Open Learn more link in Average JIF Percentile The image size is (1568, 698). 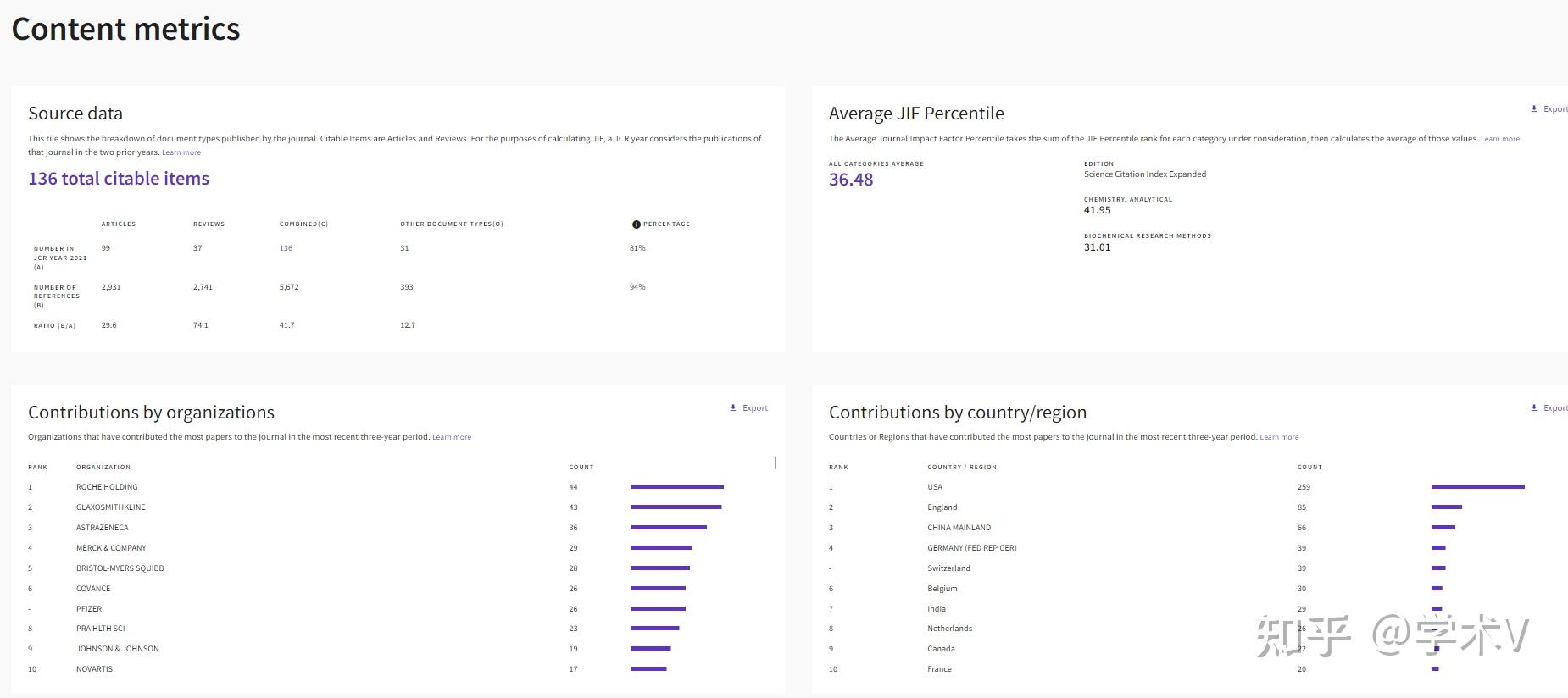(1499, 139)
